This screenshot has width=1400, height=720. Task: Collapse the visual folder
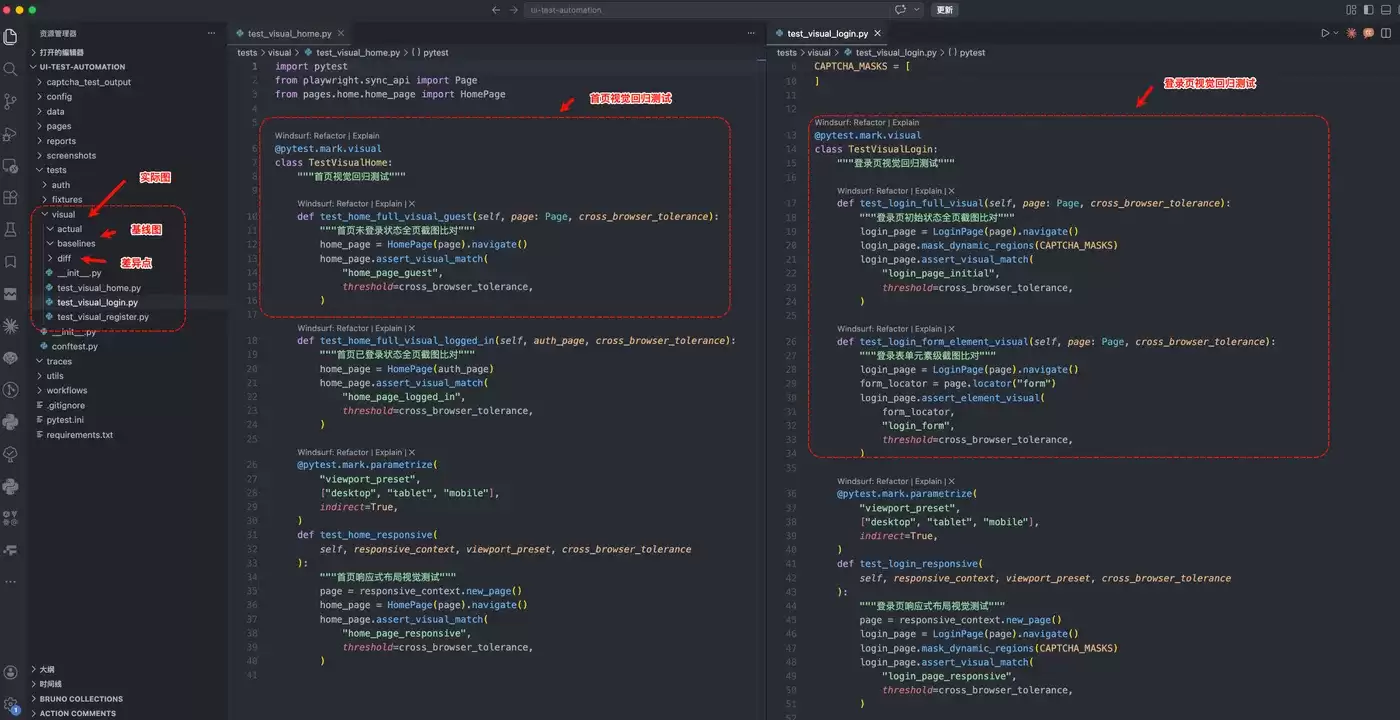tap(63, 214)
